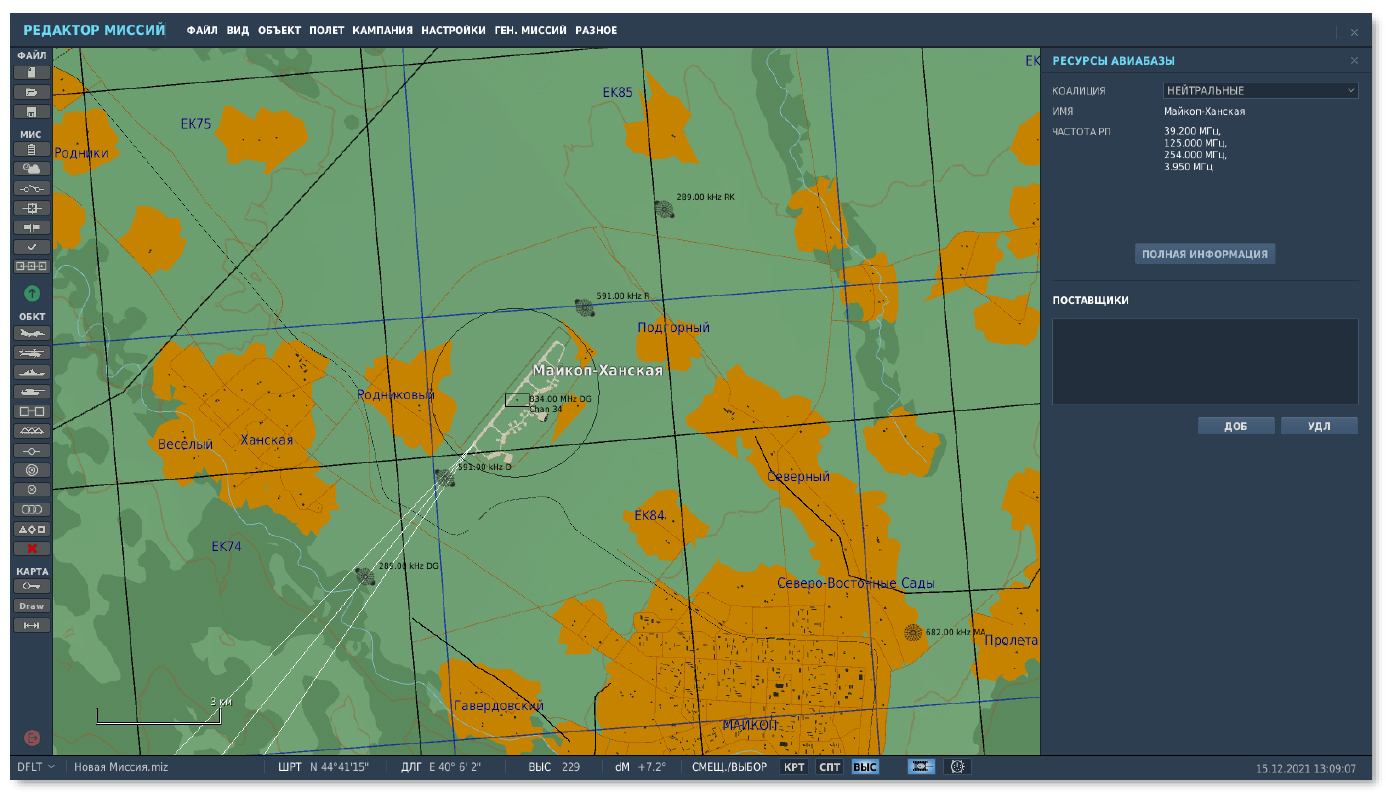Click the green fly mission arrow button
The height and width of the screenshot is (795, 1386).
[x=32, y=293]
